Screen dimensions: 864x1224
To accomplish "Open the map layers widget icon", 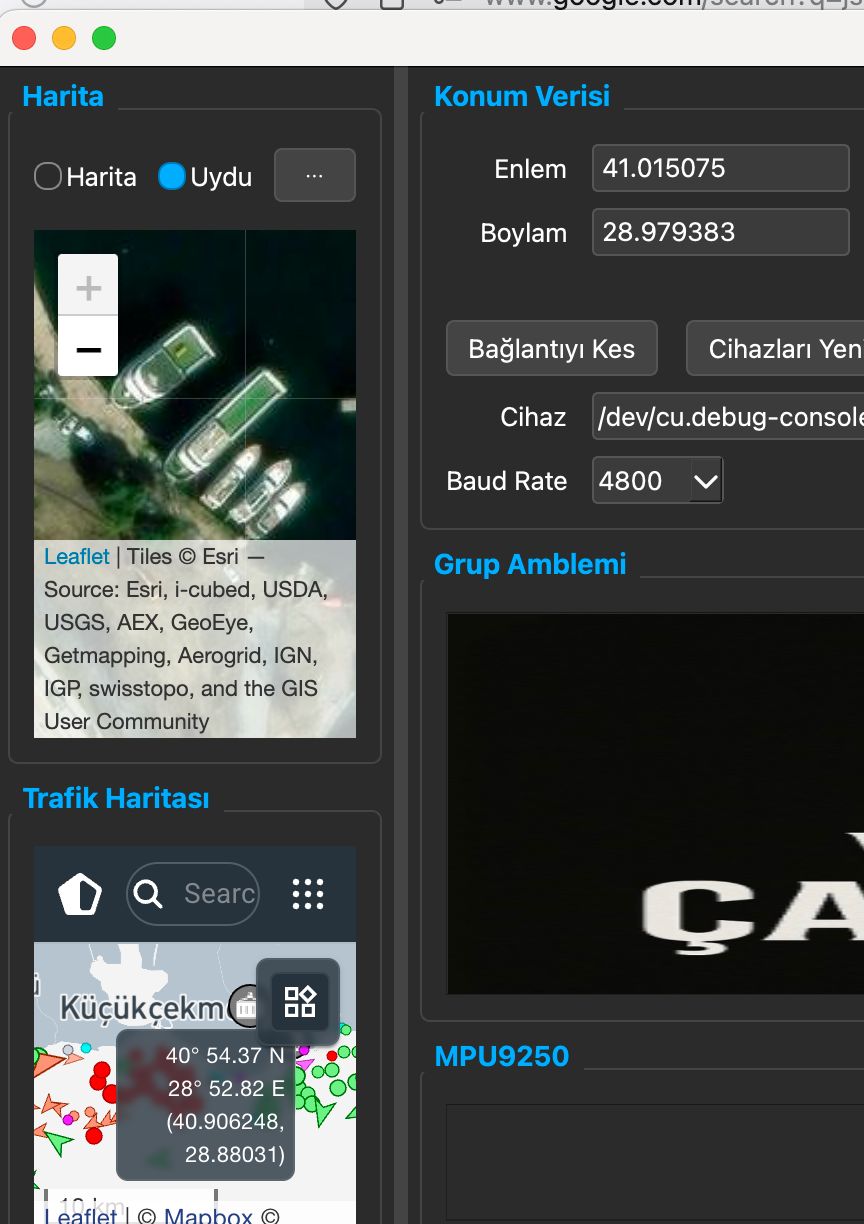I will click(x=300, y=1001).
